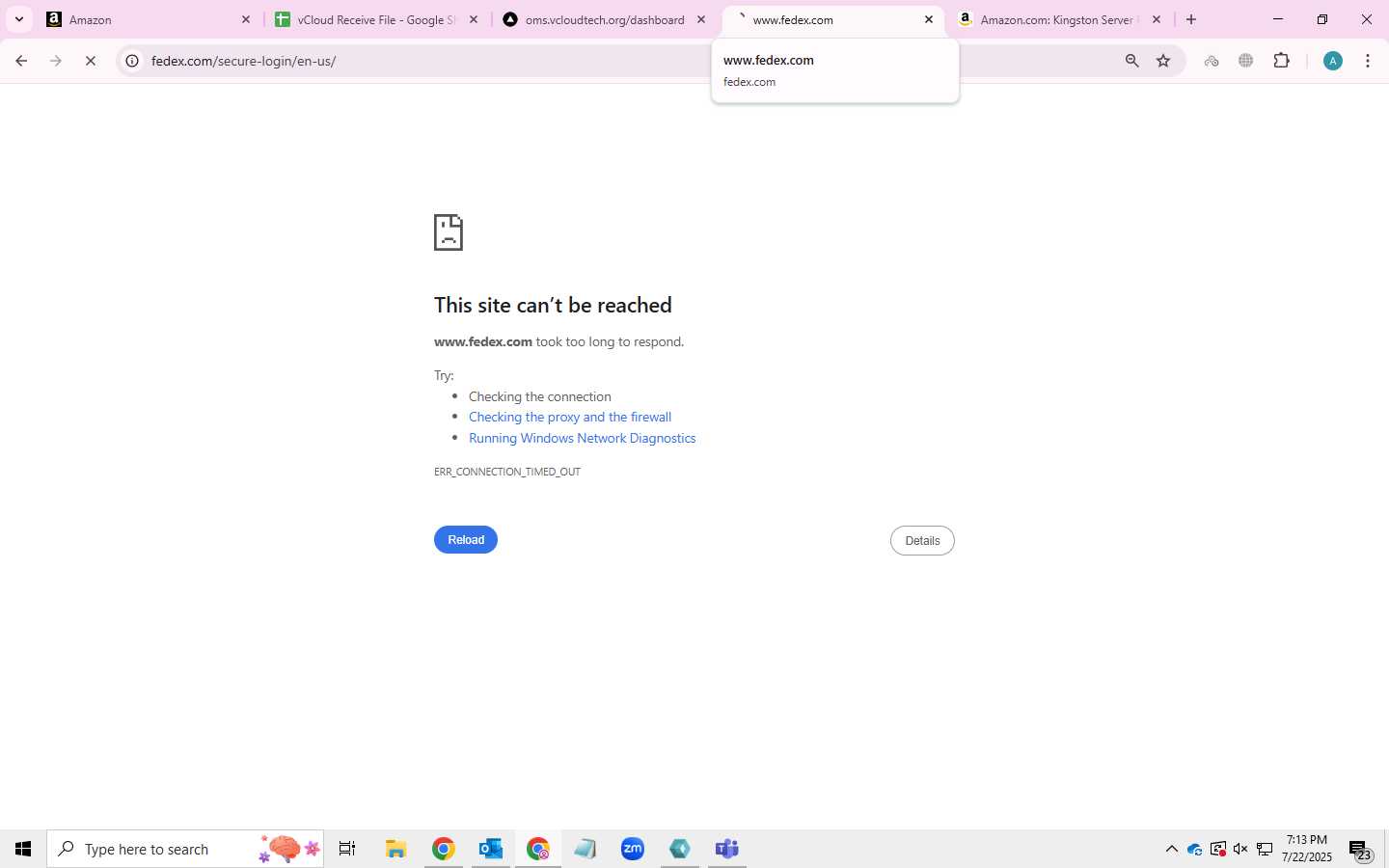Open Chrome three-dot menu
Image resolution: width=1389 pixels, height=868 pixels.
(x=1368, y=61)
